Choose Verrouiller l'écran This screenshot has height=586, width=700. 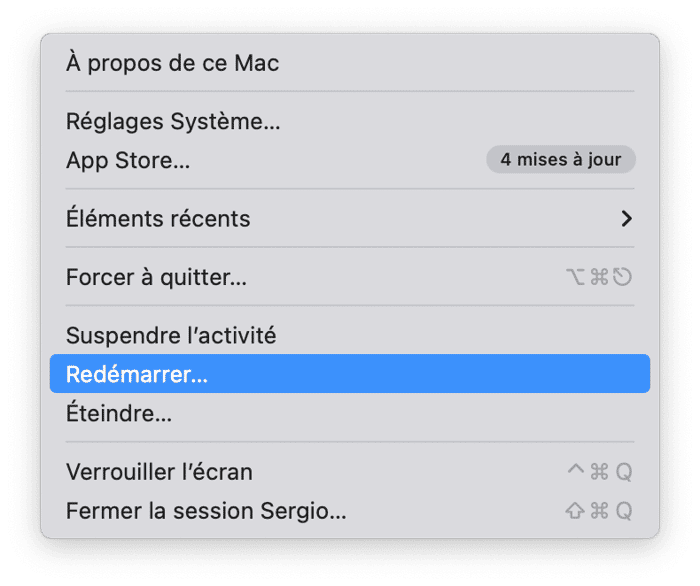[159, 471]
